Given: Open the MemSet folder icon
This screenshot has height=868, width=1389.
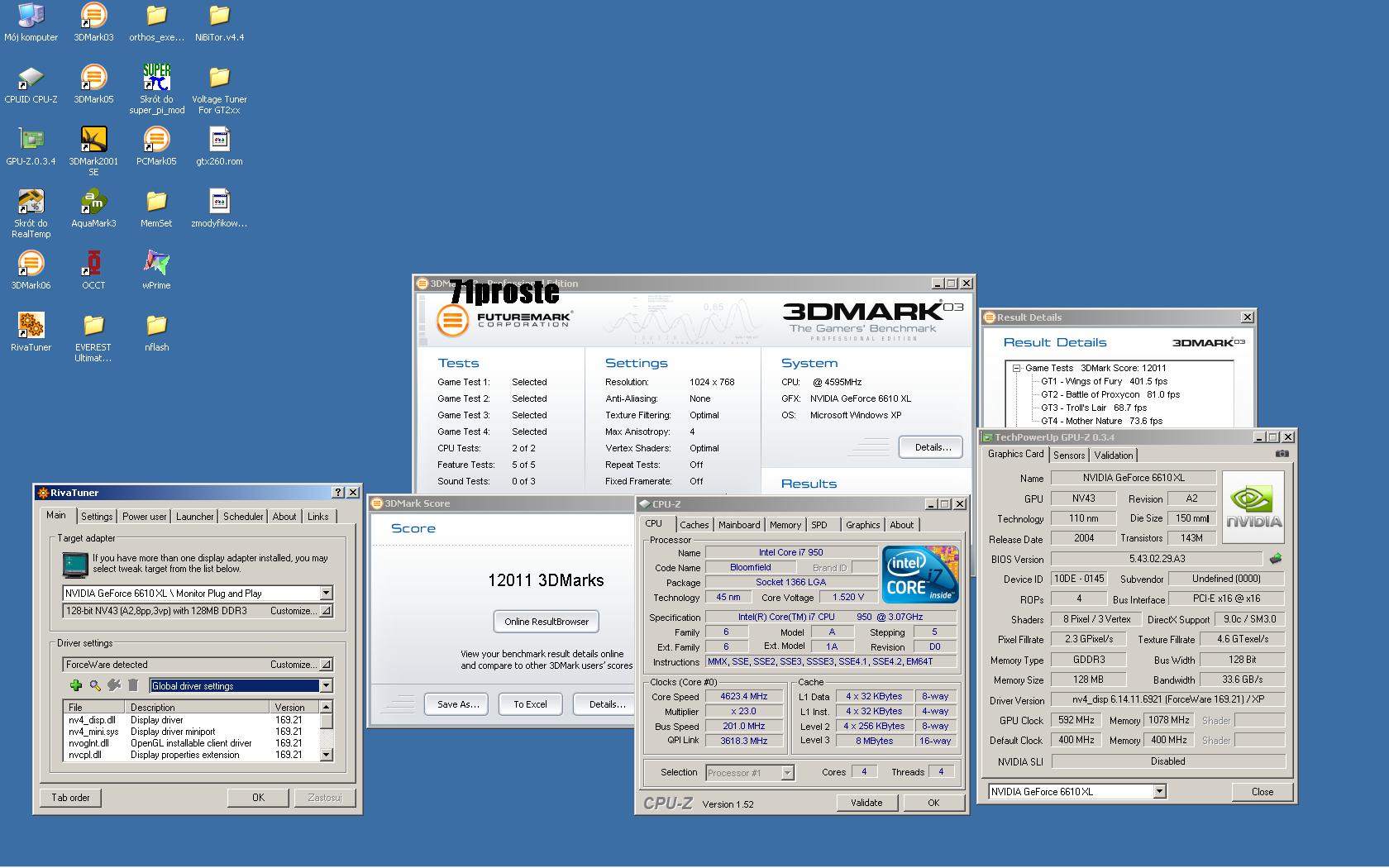Looking at the screenshot, I should coord(156,208).
